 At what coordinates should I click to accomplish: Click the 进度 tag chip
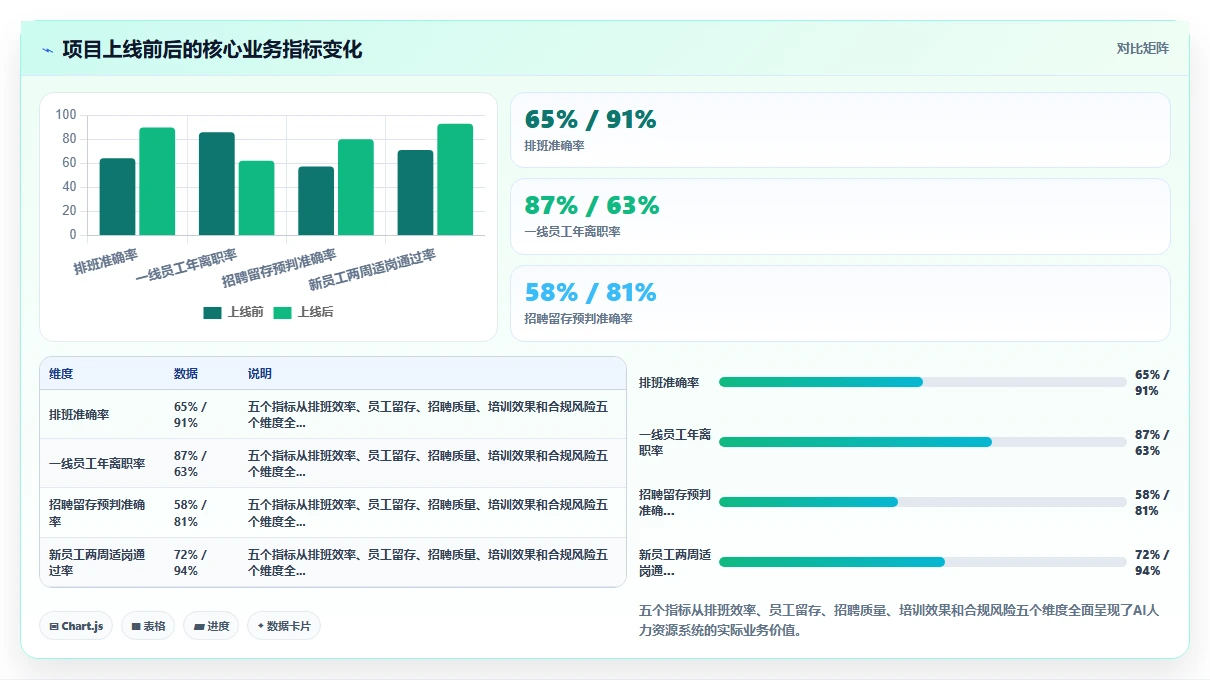(211, 626)
